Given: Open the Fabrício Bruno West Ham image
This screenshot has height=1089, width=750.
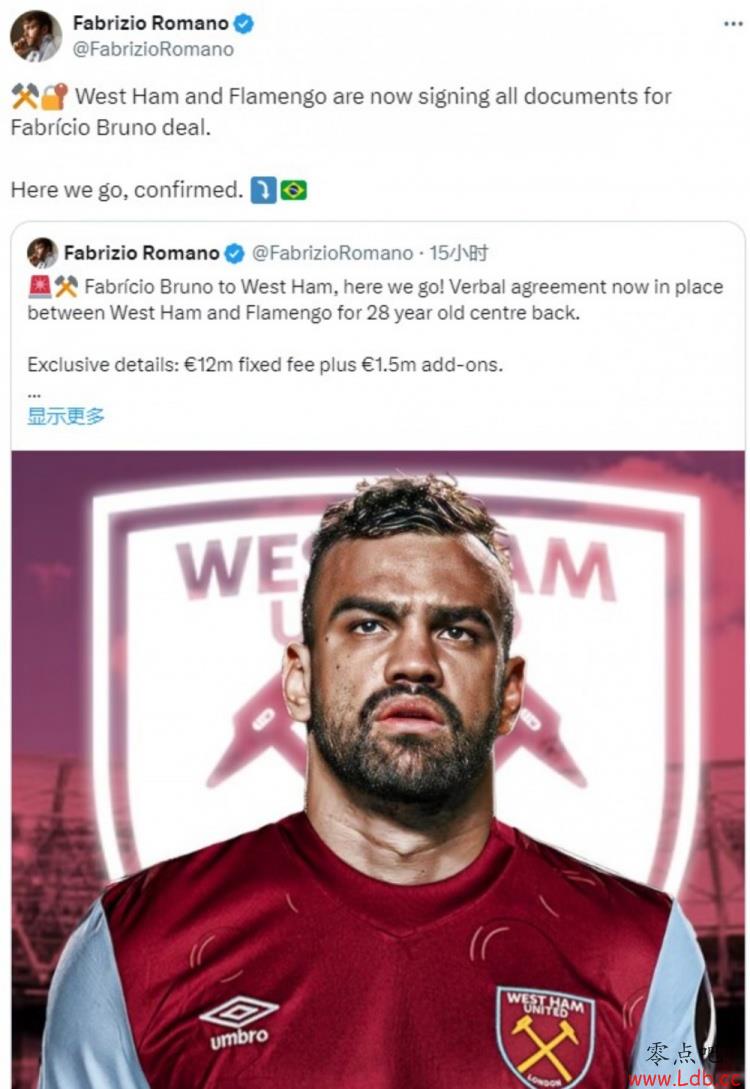Looking at the screenshot, I should pos(378,770).
